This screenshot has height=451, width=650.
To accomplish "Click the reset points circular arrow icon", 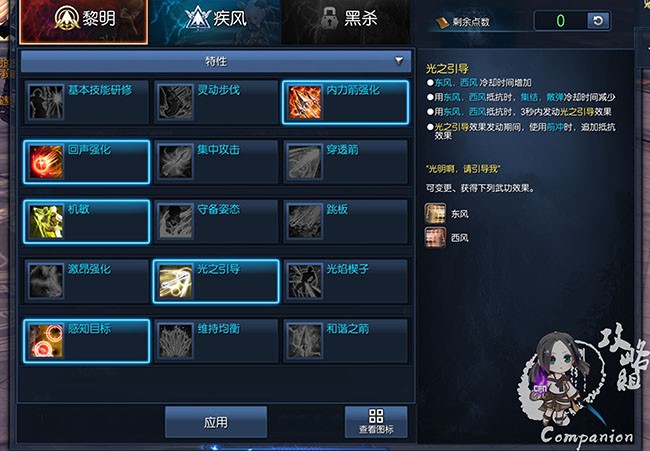I will tap(598, 21).
